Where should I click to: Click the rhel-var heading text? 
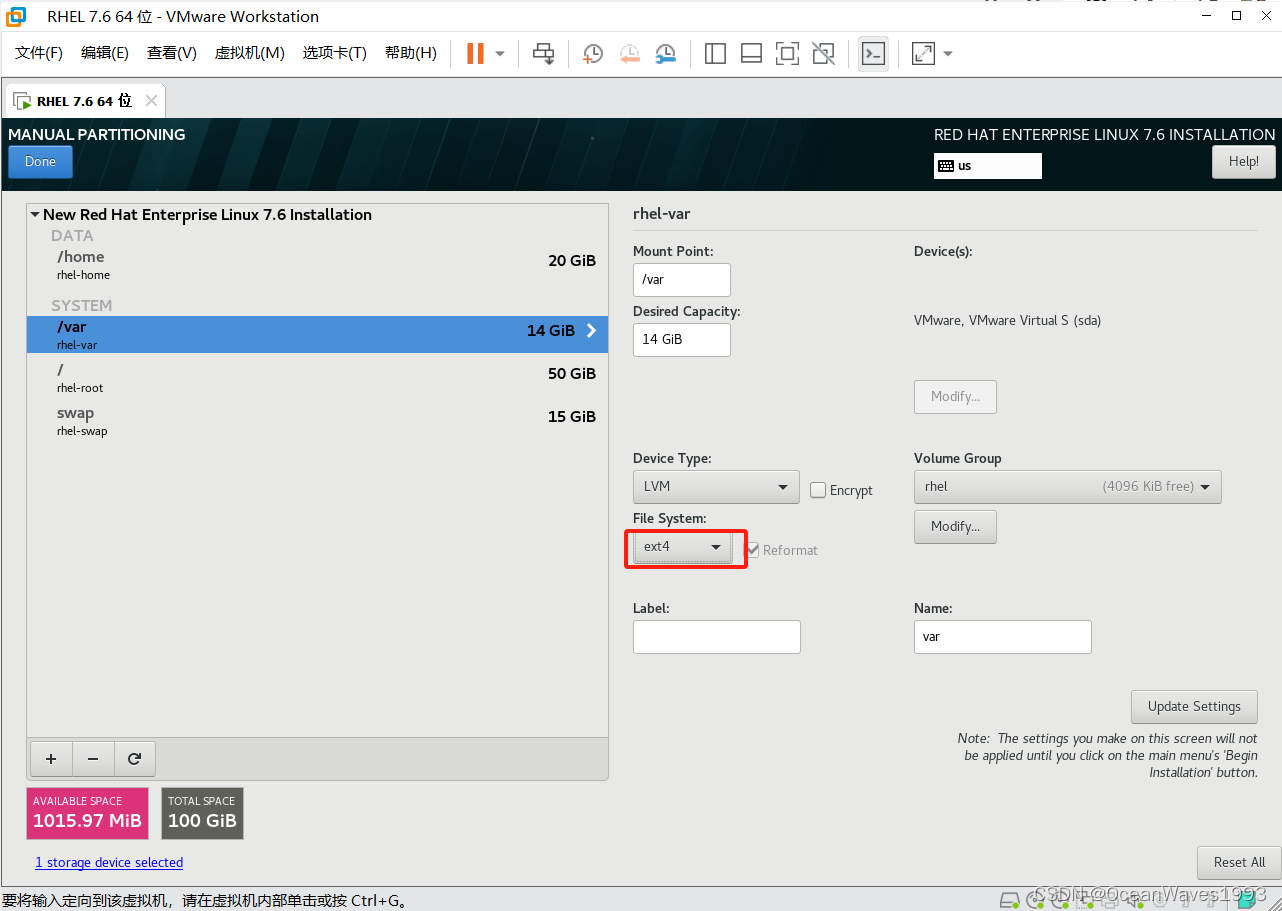tap(662, 214)
